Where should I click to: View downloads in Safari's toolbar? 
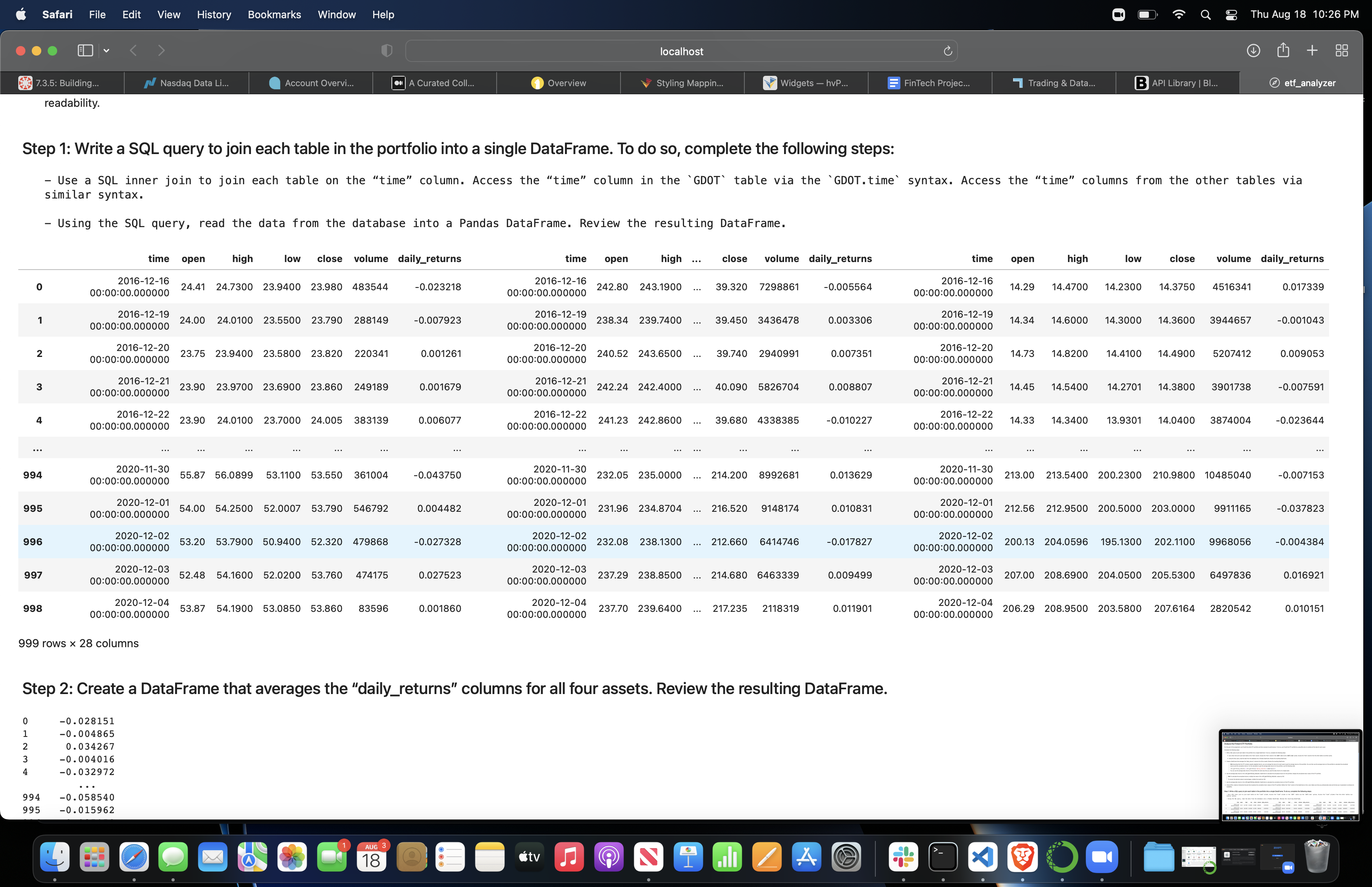[1253, 51]
